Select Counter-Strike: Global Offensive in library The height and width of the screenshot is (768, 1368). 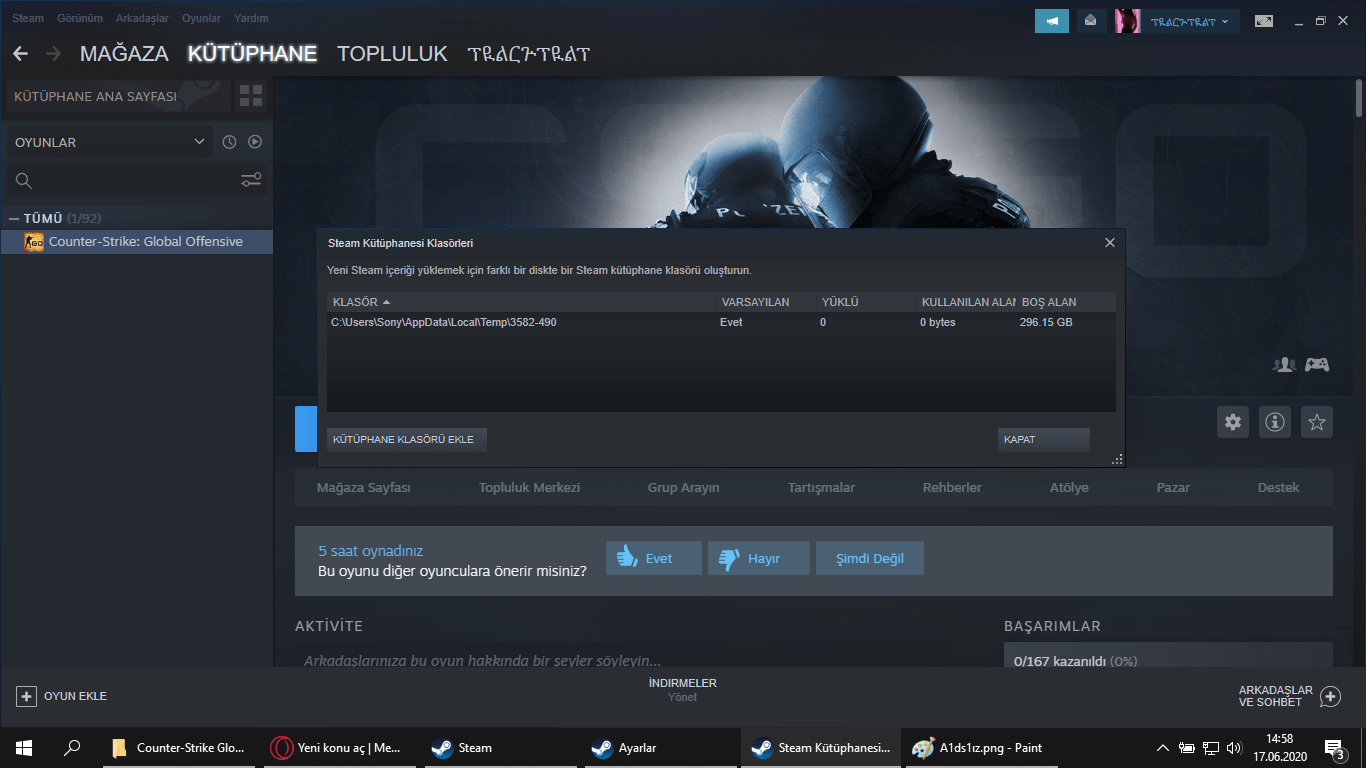pyautogui.click(x=137, y=242)
